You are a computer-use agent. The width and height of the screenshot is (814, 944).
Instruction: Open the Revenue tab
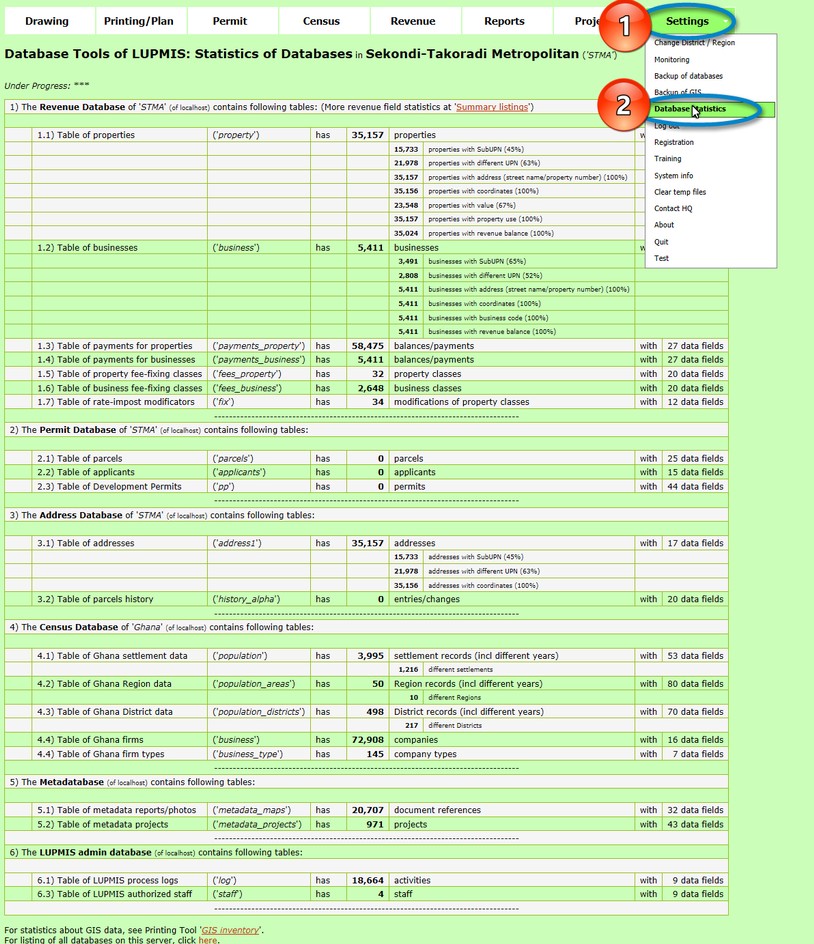(413, 21)
